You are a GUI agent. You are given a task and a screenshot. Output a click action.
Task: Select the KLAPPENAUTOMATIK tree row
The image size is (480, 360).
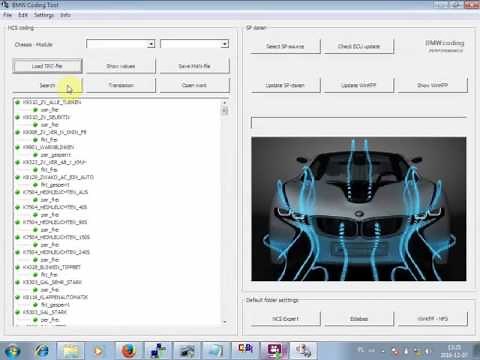click(55, 297)
